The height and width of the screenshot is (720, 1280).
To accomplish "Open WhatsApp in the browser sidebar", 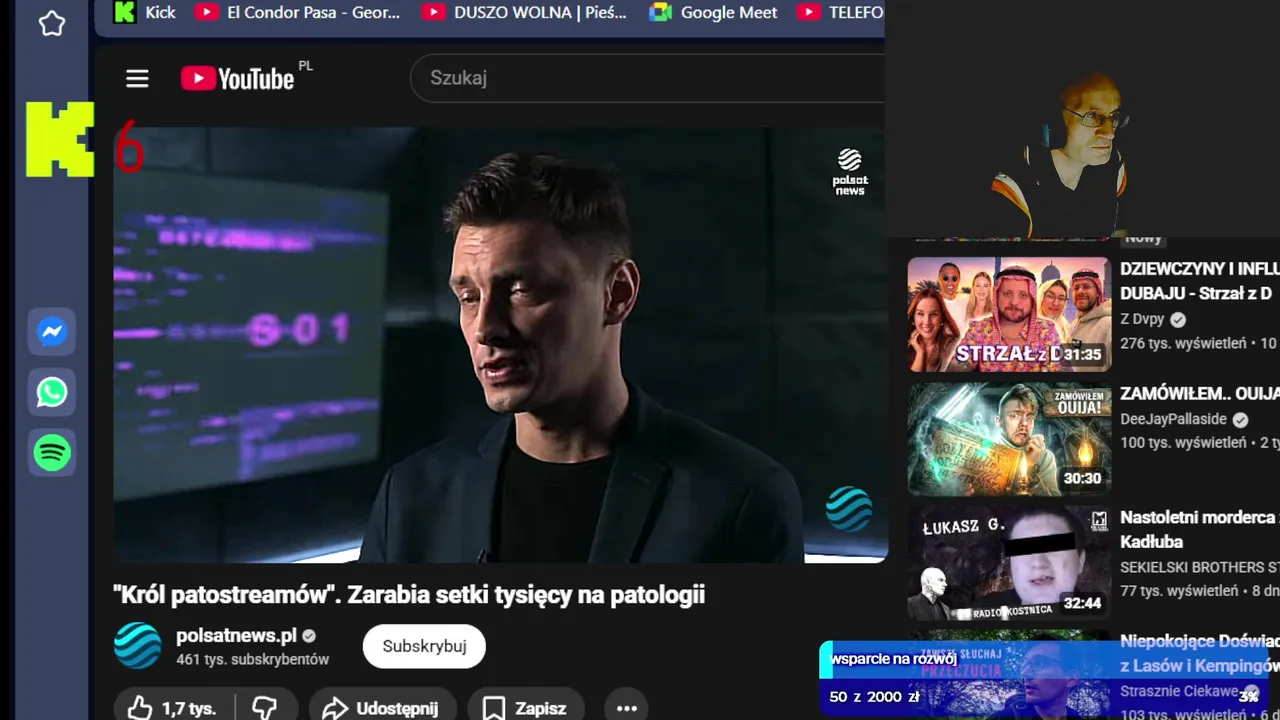I will (x=52, y=392).
